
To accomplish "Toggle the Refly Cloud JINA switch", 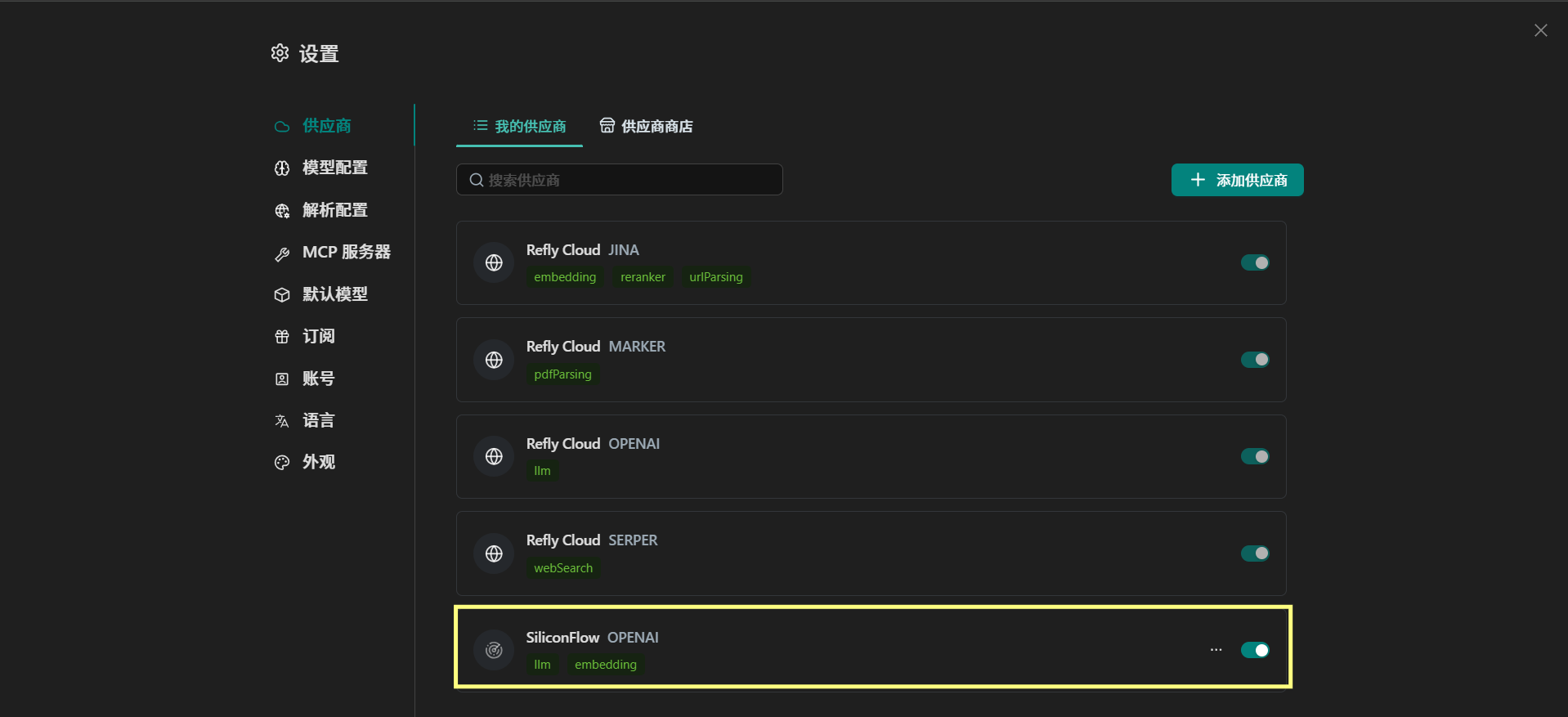I will point(1255,262).
